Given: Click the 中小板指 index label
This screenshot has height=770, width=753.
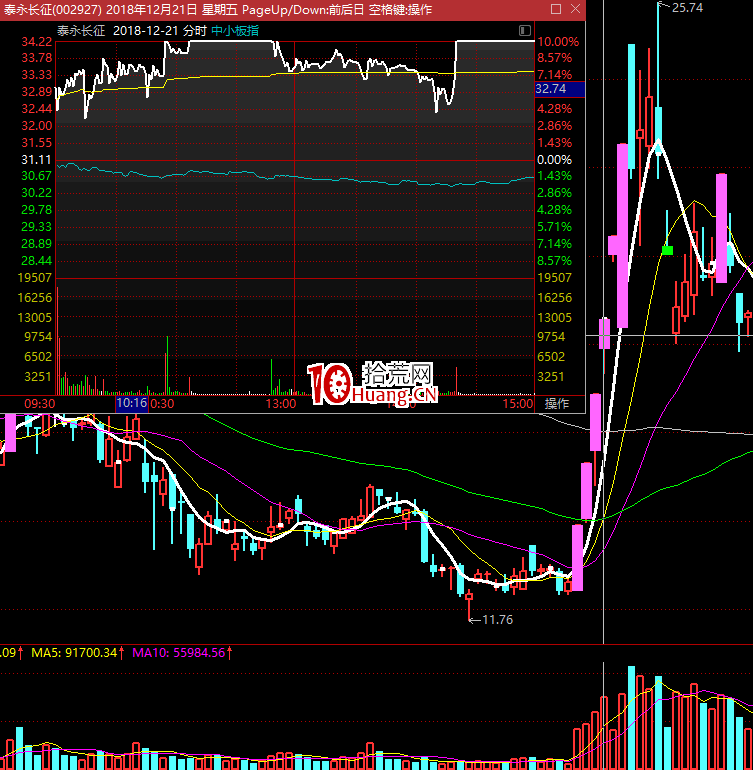Looking at the screenshot, I should pos(235,31).
